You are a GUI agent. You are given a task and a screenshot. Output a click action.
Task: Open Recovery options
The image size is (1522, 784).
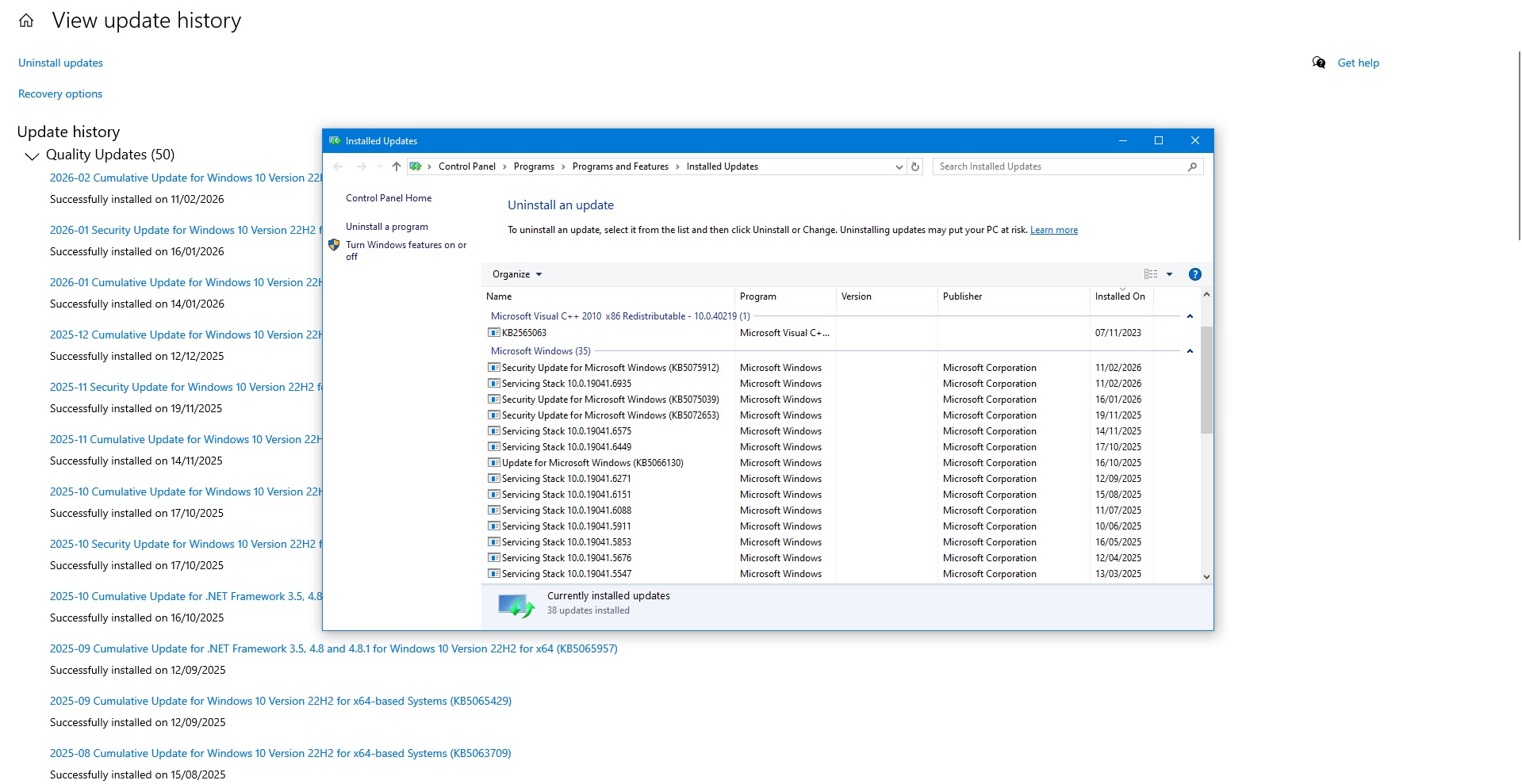59,94
